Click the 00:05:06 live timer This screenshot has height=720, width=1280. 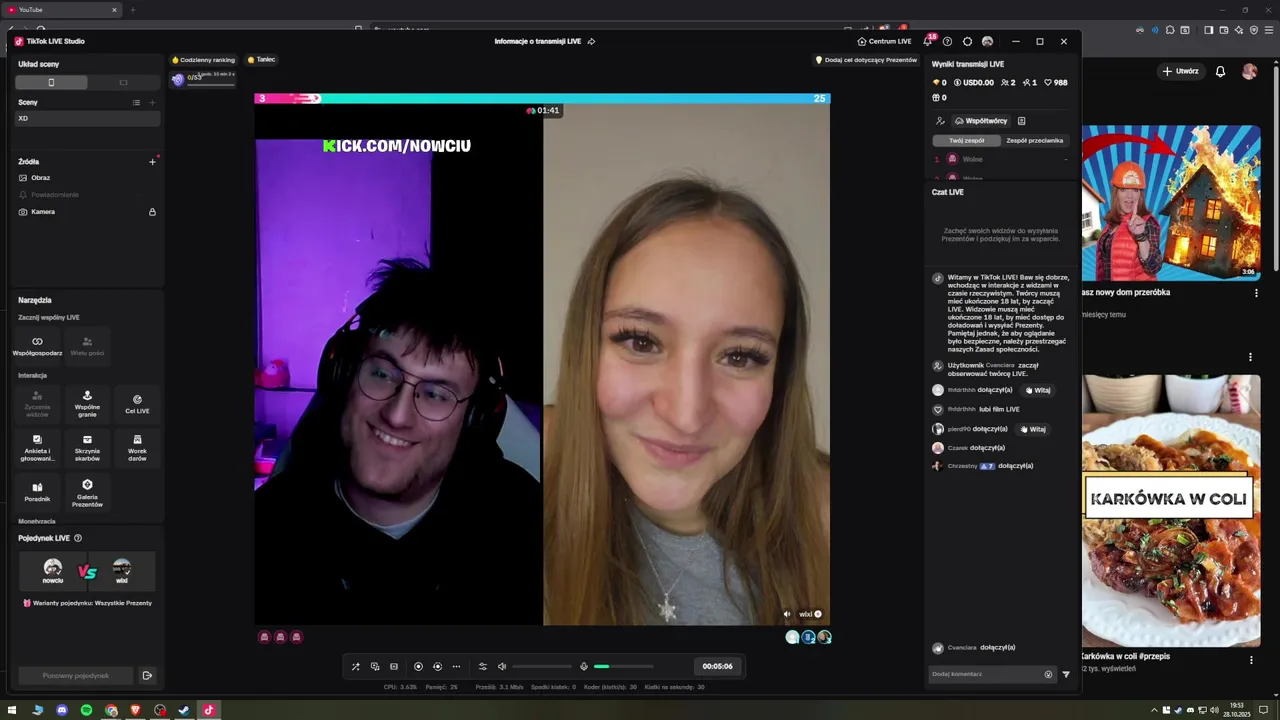717,666
